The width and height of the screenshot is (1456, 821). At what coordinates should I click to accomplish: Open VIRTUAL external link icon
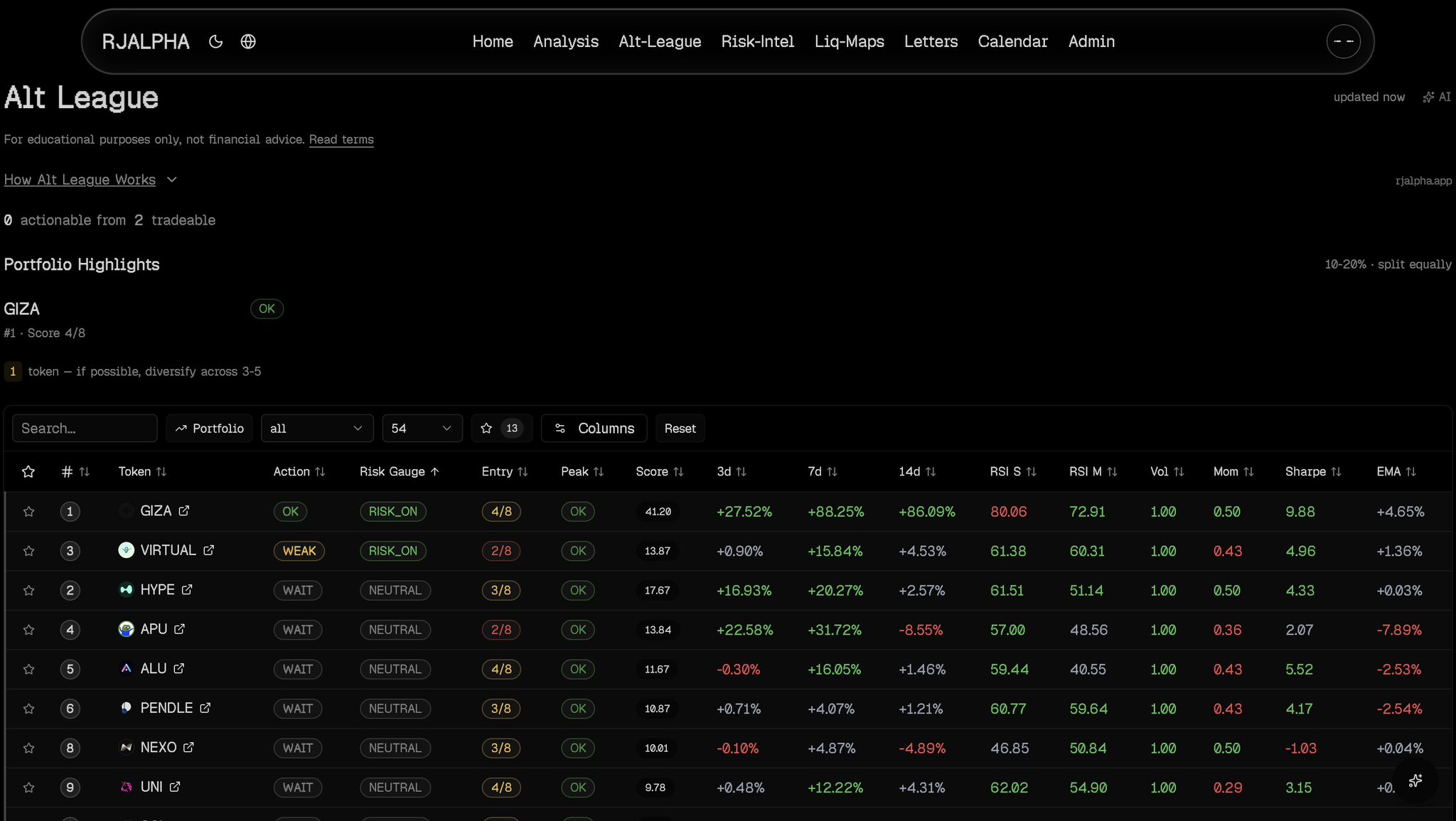click(209, 550)
